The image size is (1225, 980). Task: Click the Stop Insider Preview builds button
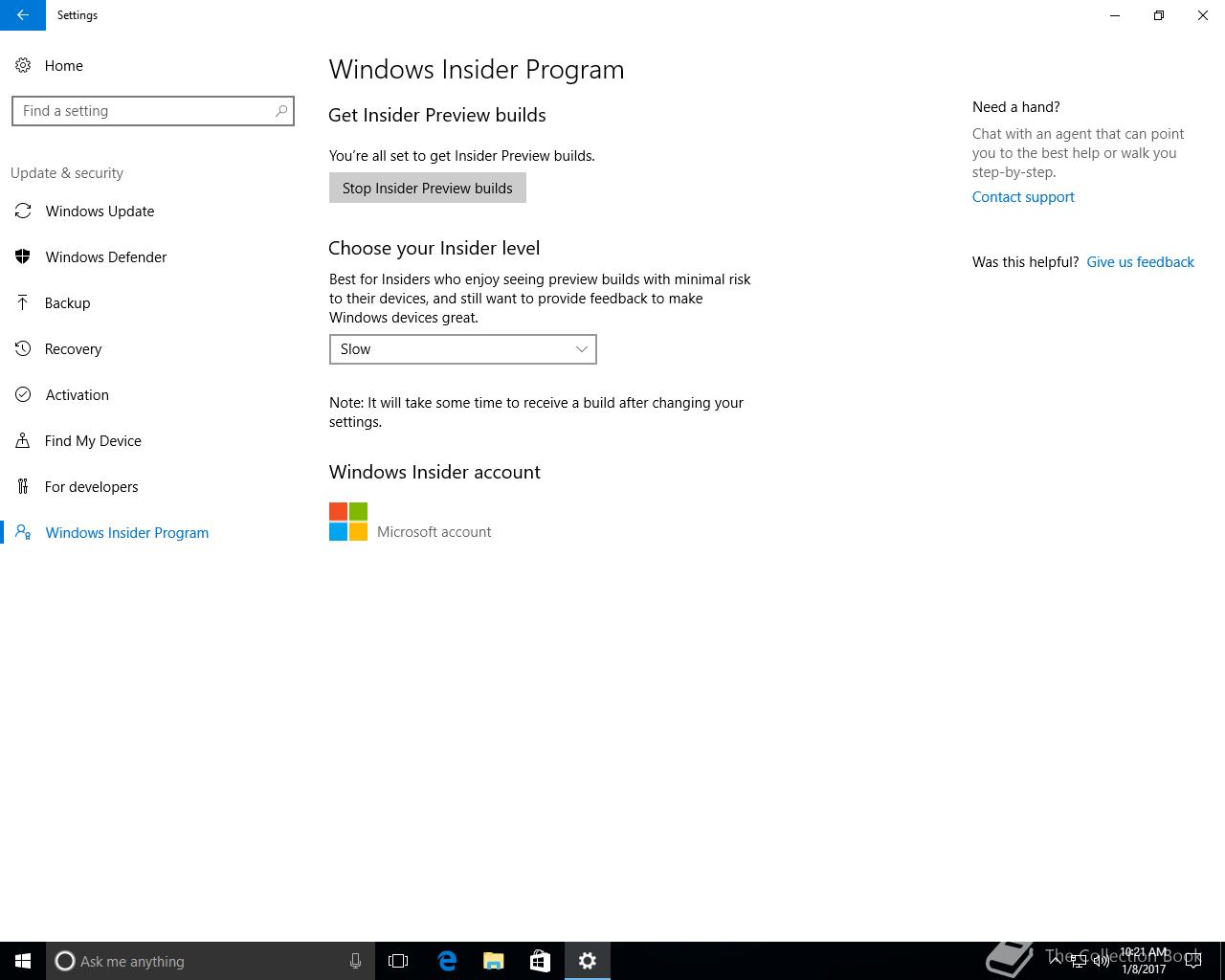[428, 189]
